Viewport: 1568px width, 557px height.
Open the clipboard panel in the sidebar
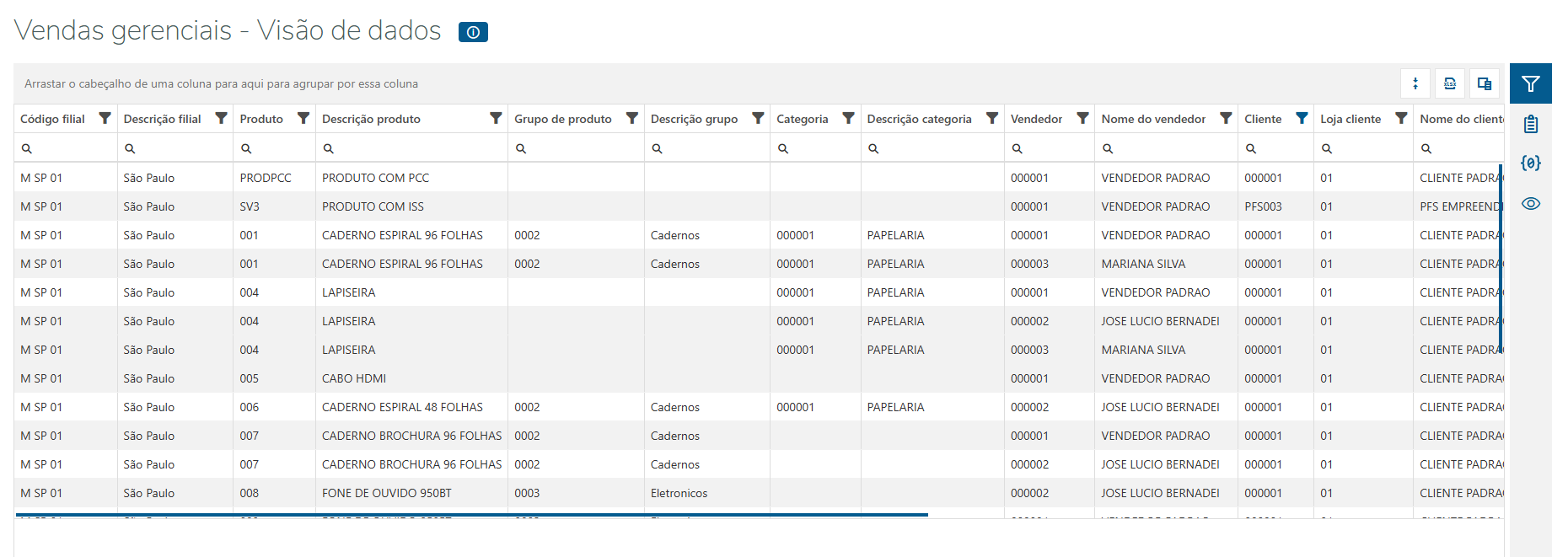click(1530, 125)
